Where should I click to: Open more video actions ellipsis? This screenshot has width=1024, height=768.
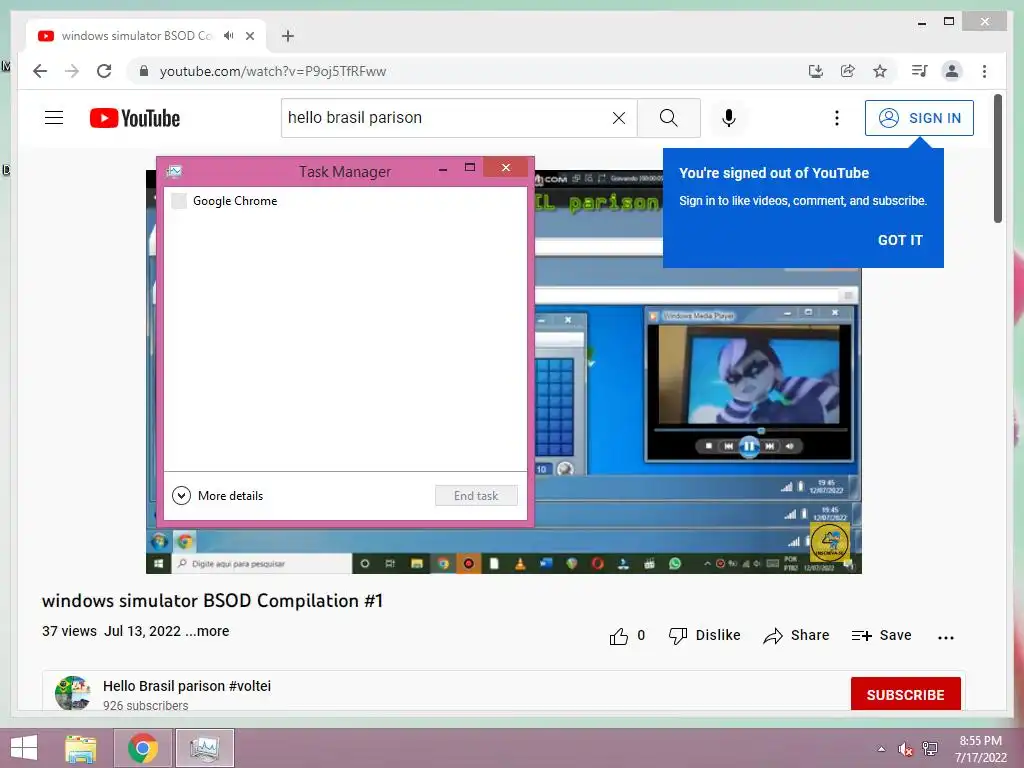point(946,637)
